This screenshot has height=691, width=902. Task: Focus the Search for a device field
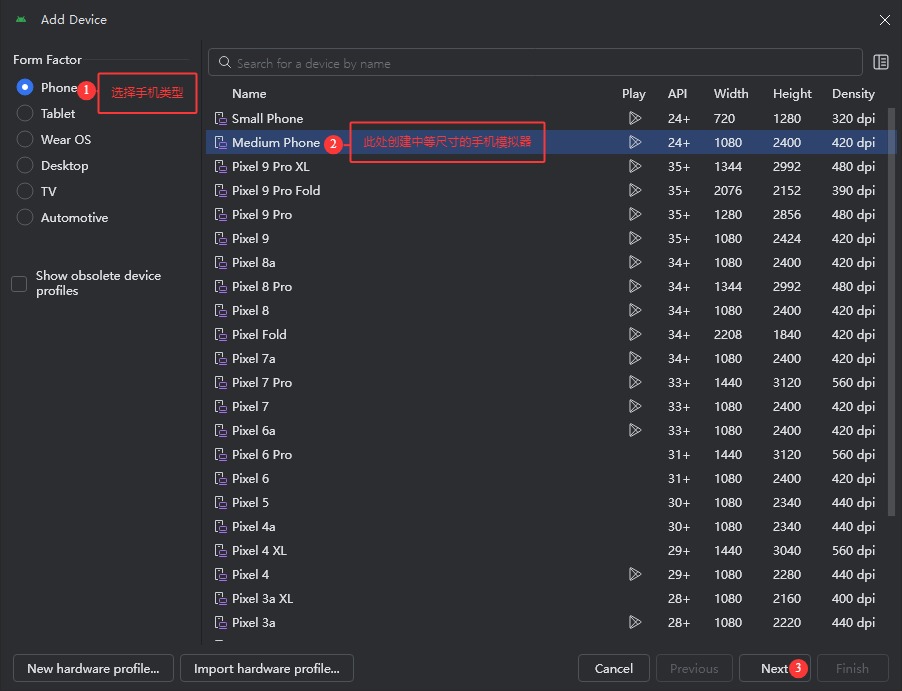[x=535, y=63]
